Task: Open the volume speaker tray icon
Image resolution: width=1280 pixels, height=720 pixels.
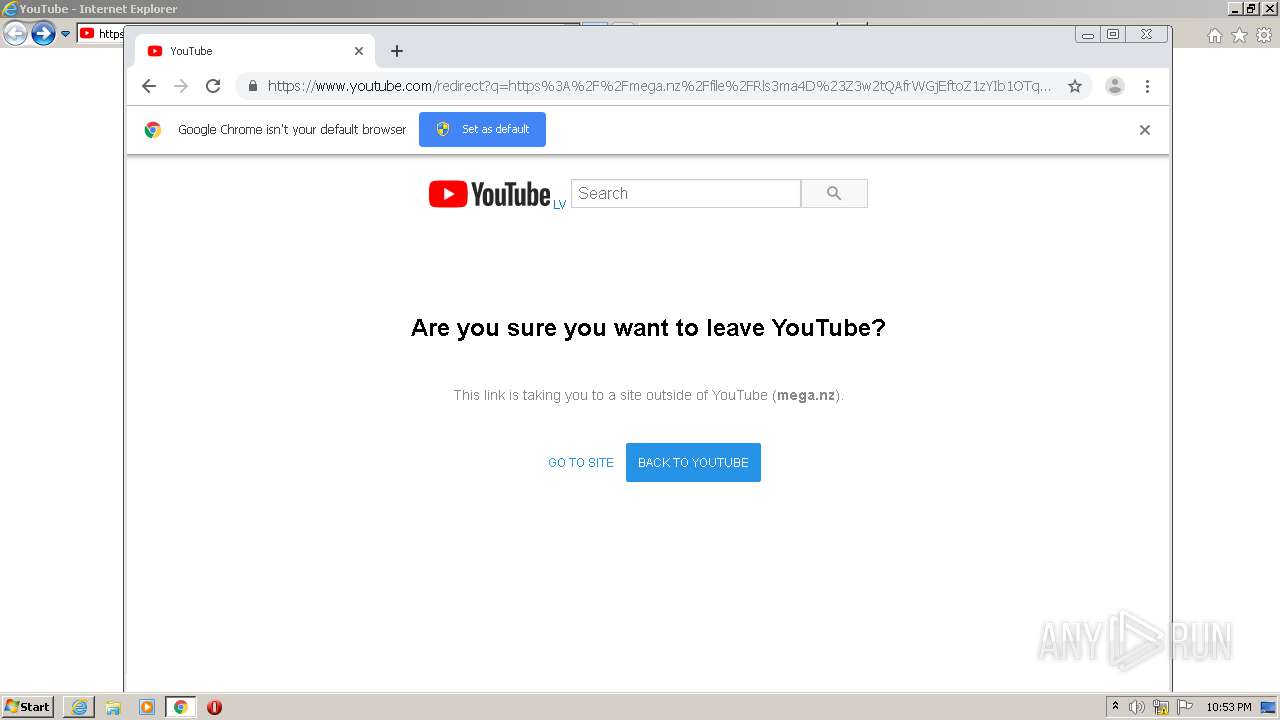Action: click(x=1136, y=707)
